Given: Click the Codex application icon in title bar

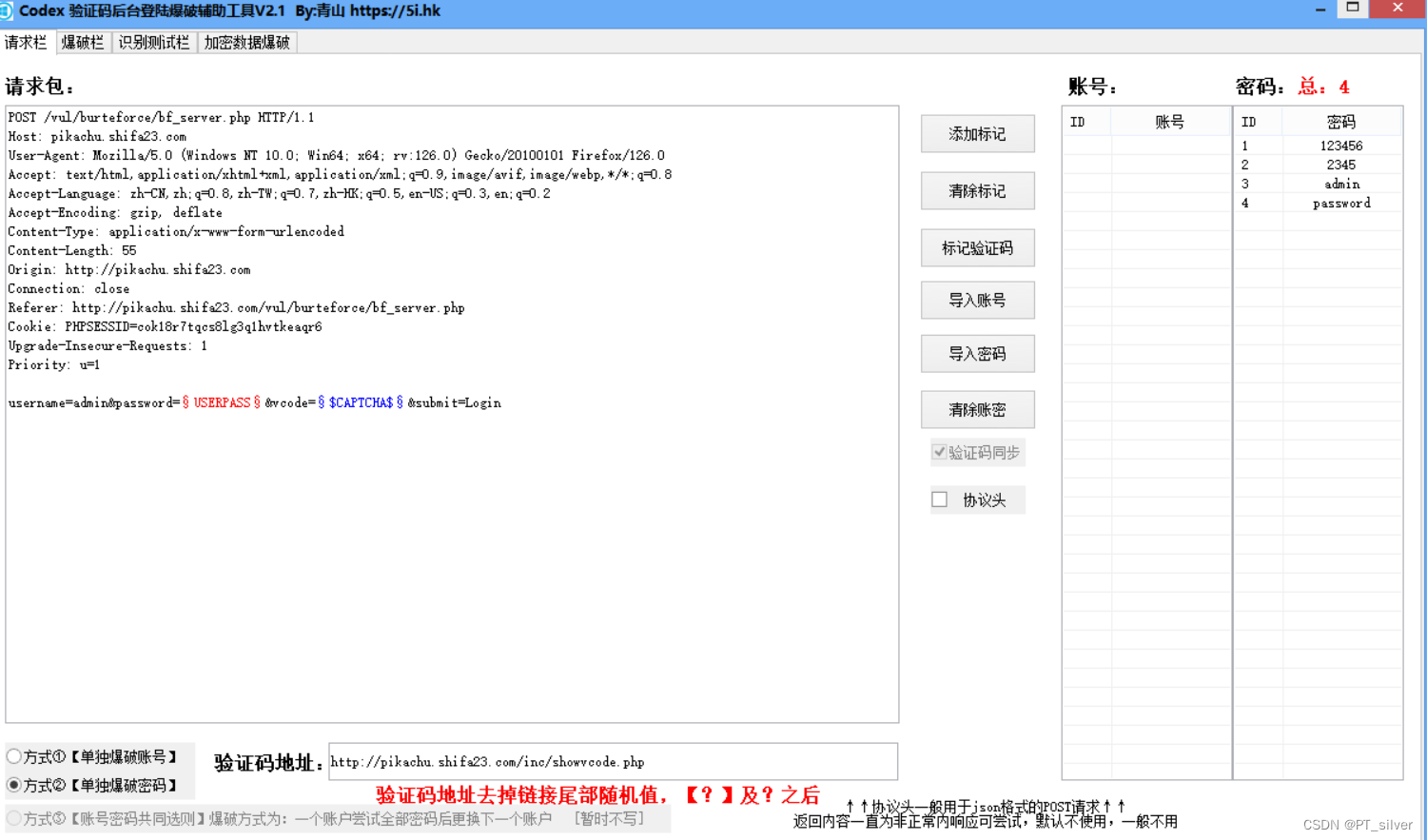Looking at the screenshot, I should 6,11.
